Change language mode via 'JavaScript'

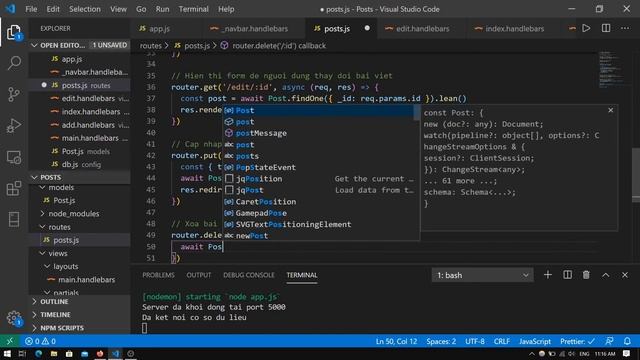pos(535,341)
